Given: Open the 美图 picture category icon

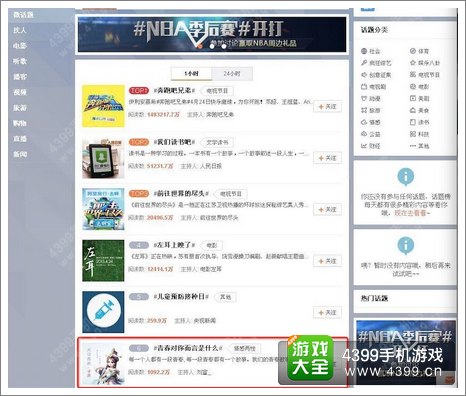Looking at the screenshot, I should pyautogui.click(x=413, y=98).
